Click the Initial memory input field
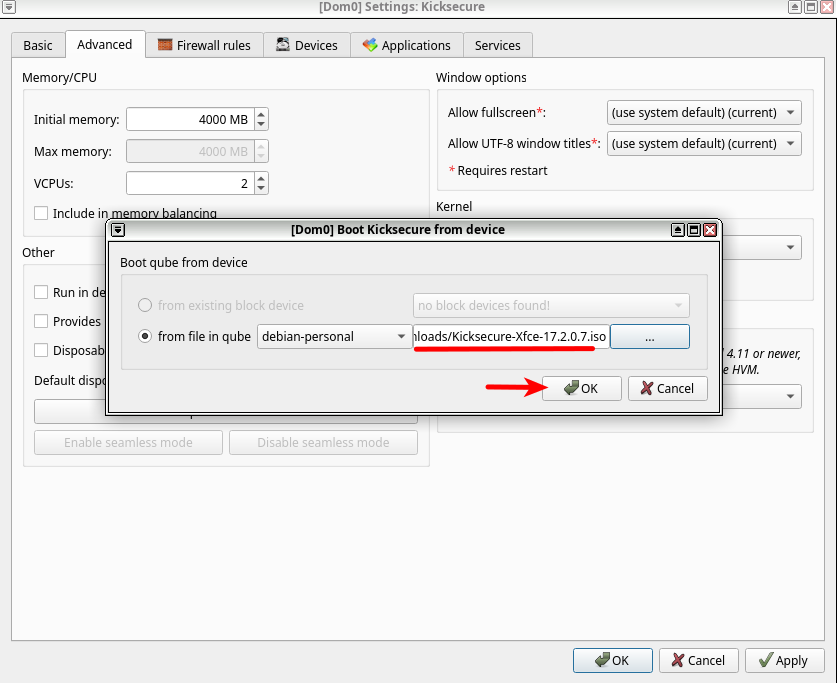Screen dimensions: 837x683 coord(188,119)
